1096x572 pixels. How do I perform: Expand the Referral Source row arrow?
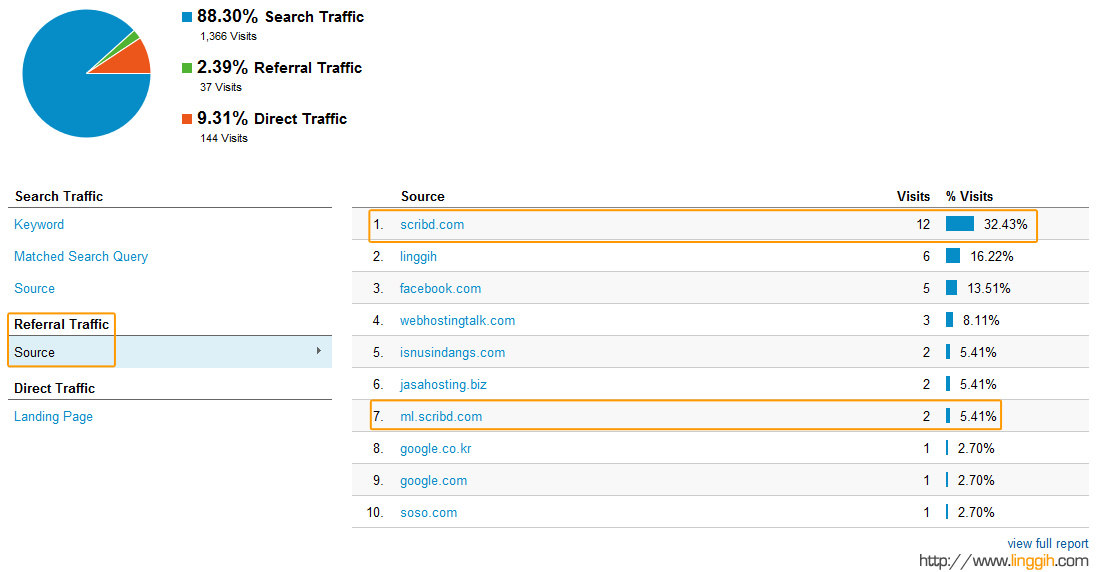319,351
